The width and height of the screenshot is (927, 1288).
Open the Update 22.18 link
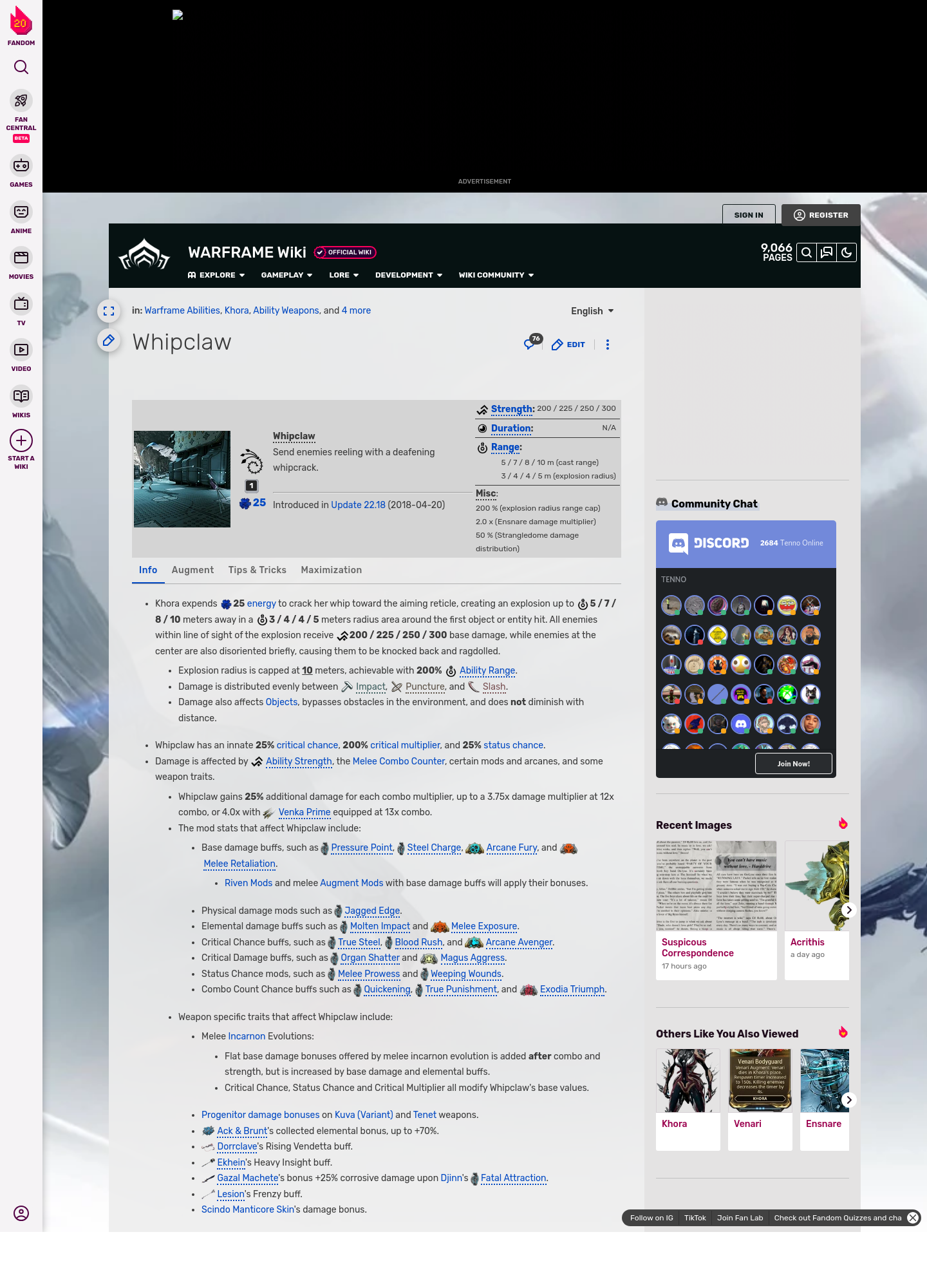358,505
